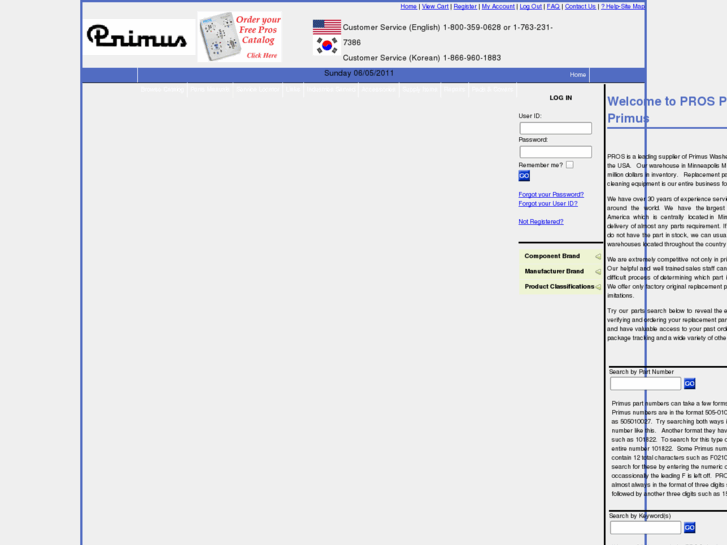Focus the Password input field

tap(555, 152)
